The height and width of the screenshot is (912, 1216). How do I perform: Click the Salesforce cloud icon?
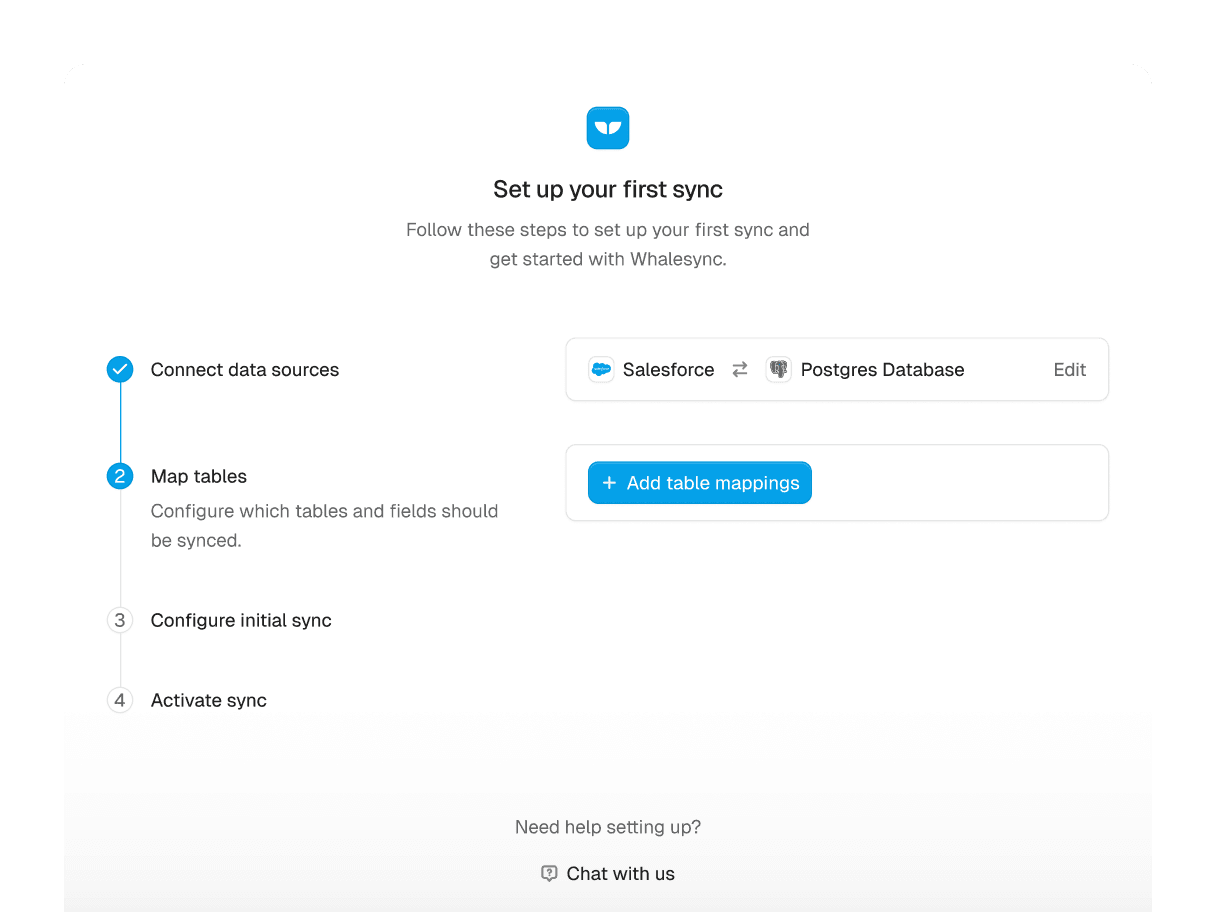(x=601, y=370)
